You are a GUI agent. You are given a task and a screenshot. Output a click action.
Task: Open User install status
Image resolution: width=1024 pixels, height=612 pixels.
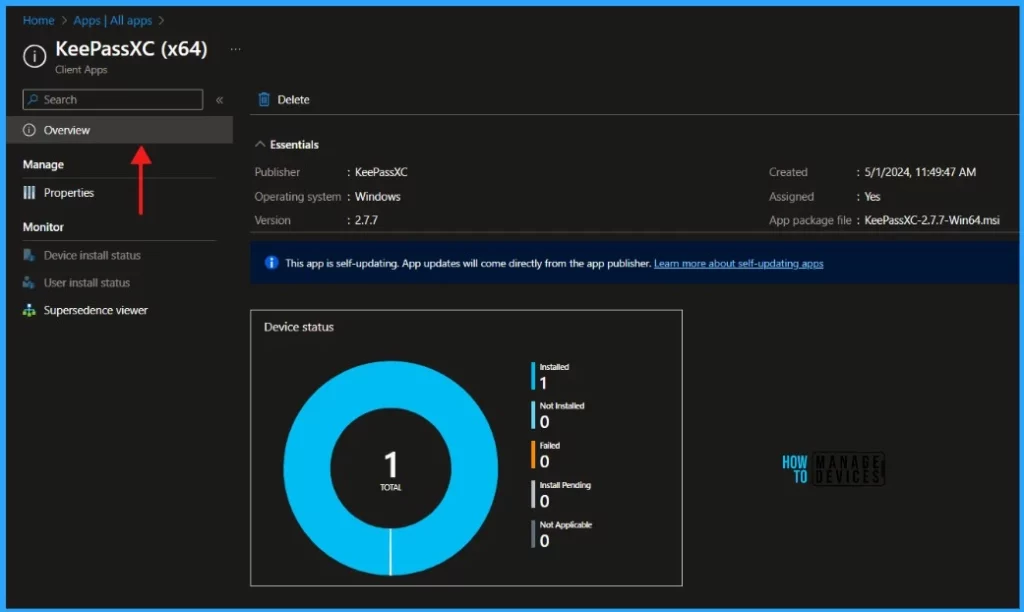coord(87,283)
